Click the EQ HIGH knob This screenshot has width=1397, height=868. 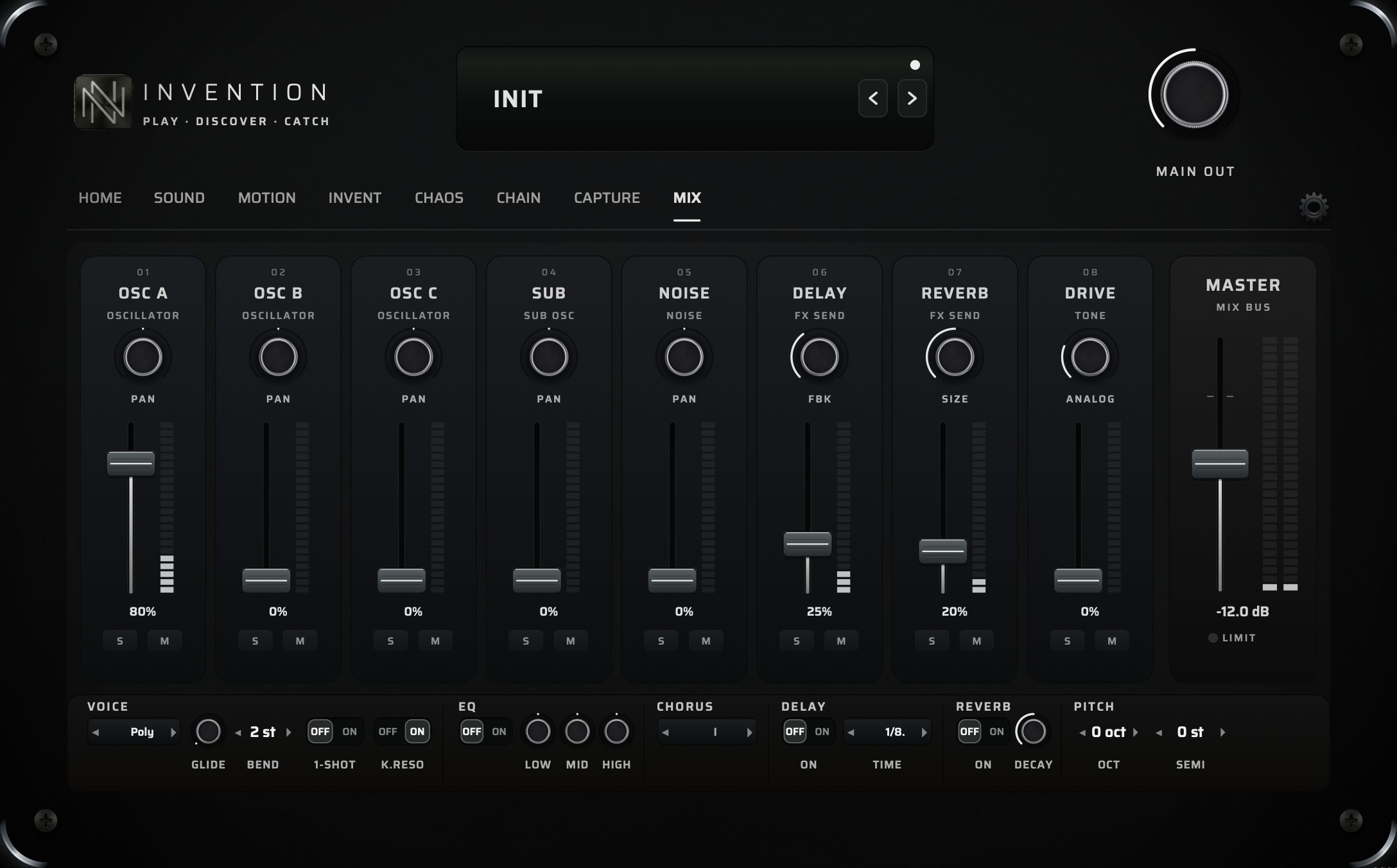[x=616, y=731]
